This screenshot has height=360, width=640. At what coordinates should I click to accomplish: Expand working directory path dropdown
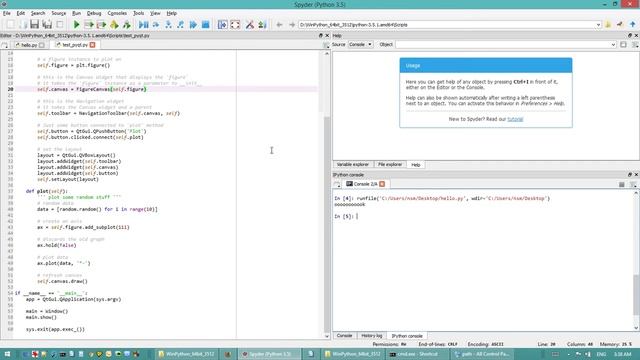[598, 25]
